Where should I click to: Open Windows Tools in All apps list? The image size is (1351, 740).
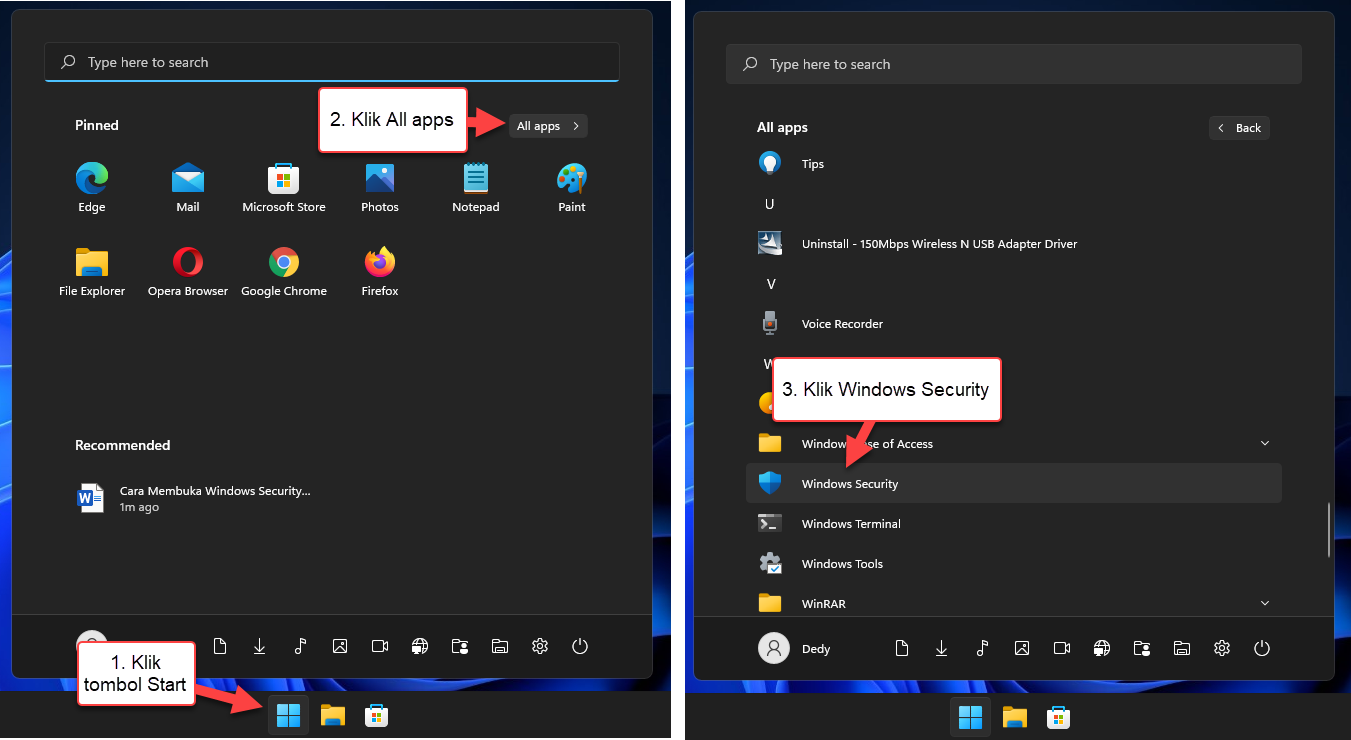(x=1014, y=564)
